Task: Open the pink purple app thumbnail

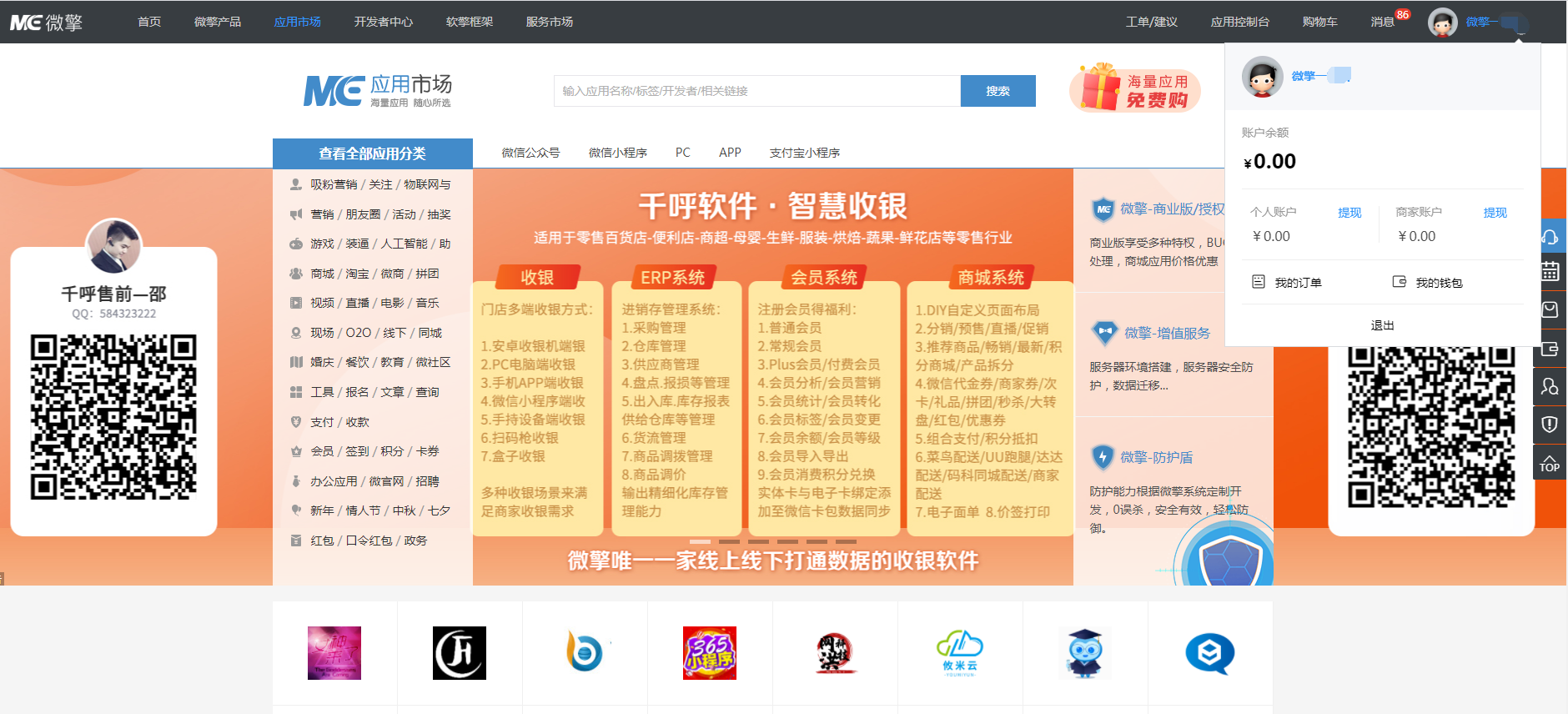Action: [334, 653]
